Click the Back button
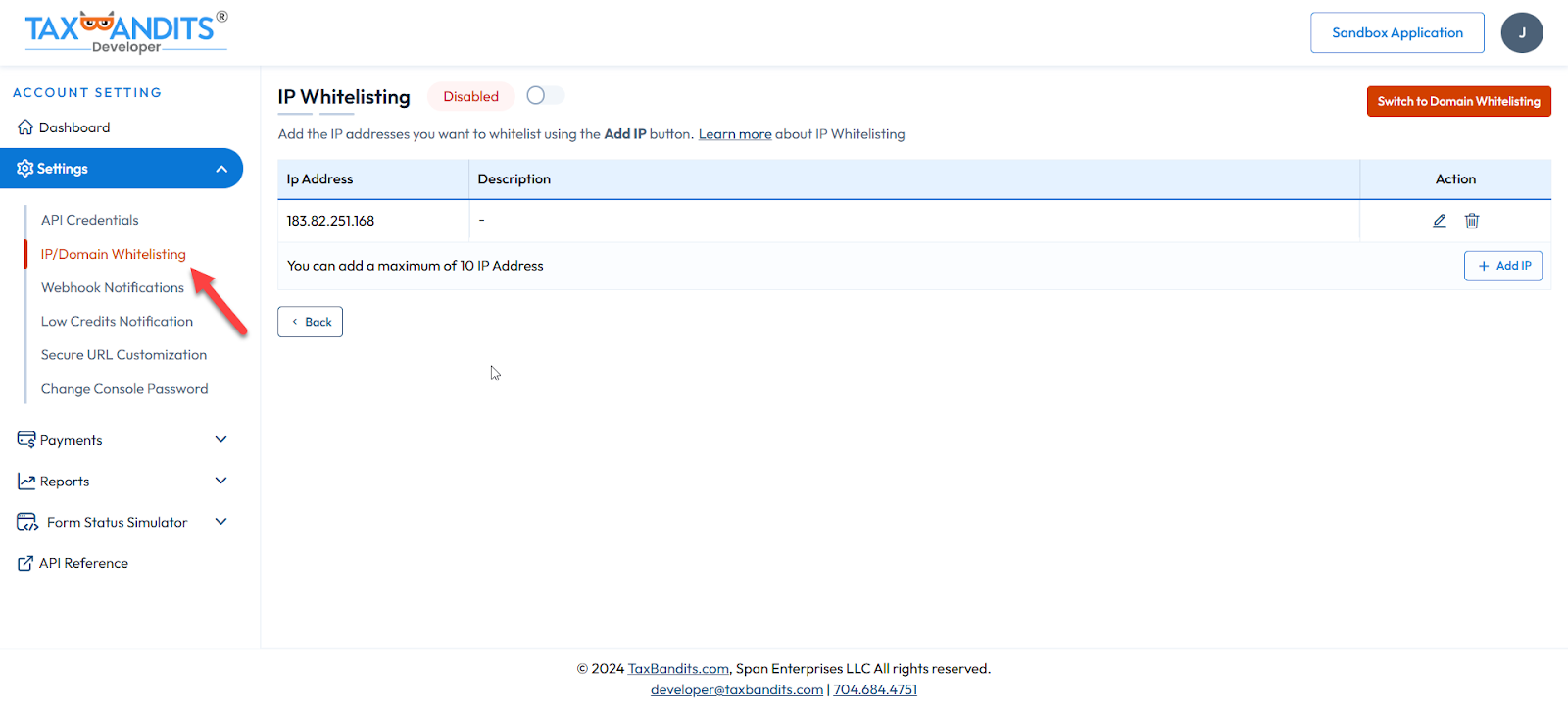The width and height of the screenshot is (1568, 710). 310,322
